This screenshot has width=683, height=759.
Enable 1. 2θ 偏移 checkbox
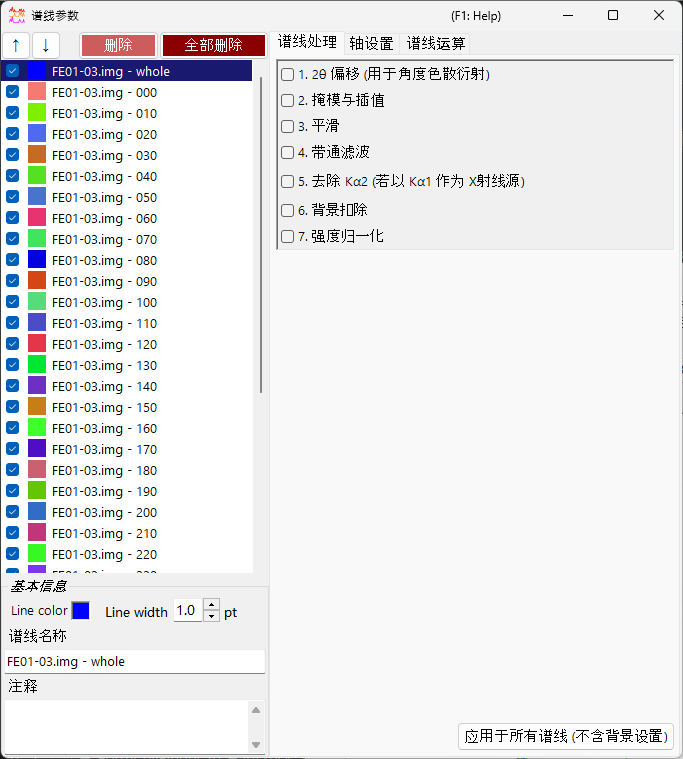288,75
